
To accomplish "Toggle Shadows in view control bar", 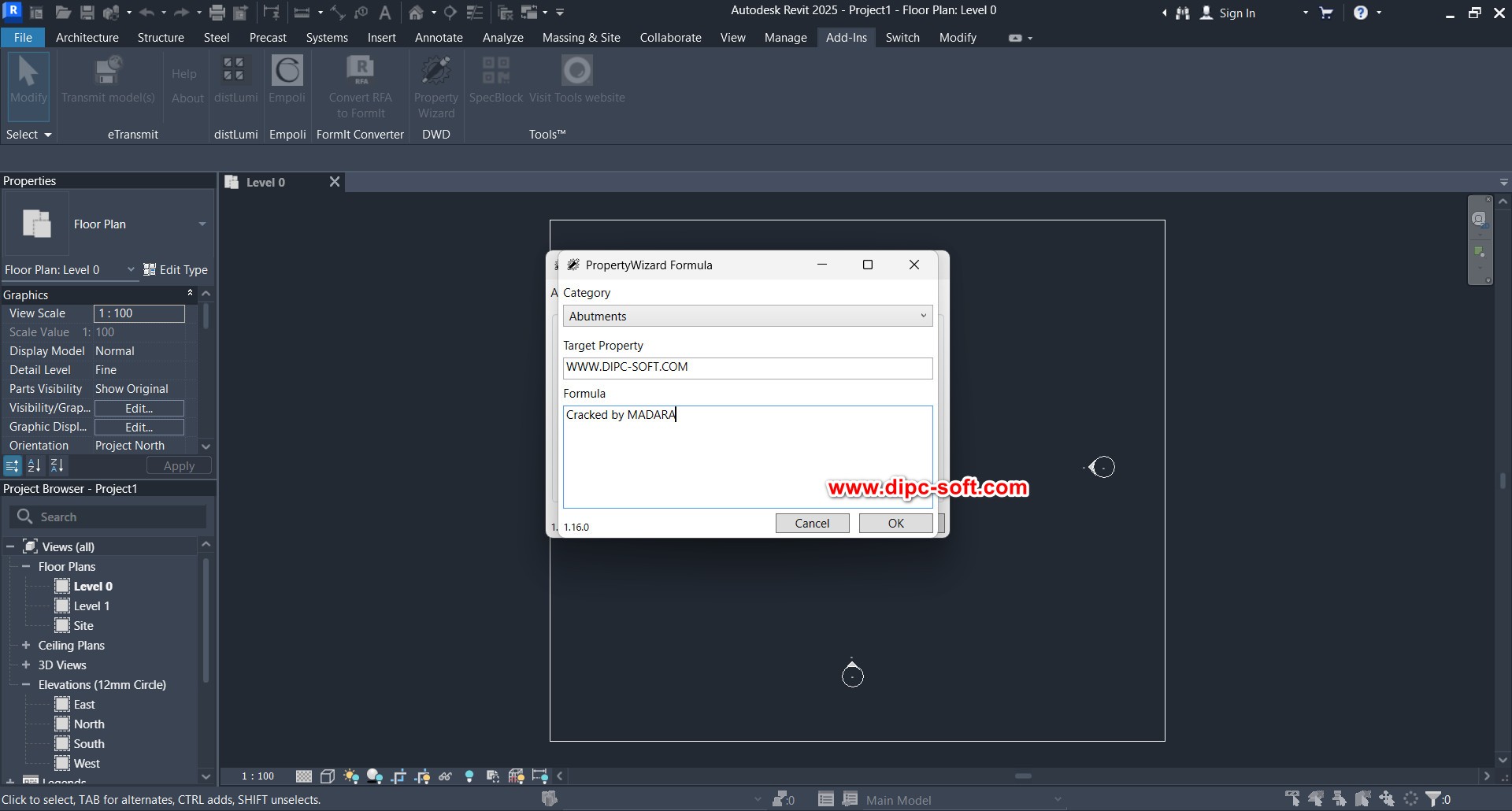I will (x=375, y=776).
